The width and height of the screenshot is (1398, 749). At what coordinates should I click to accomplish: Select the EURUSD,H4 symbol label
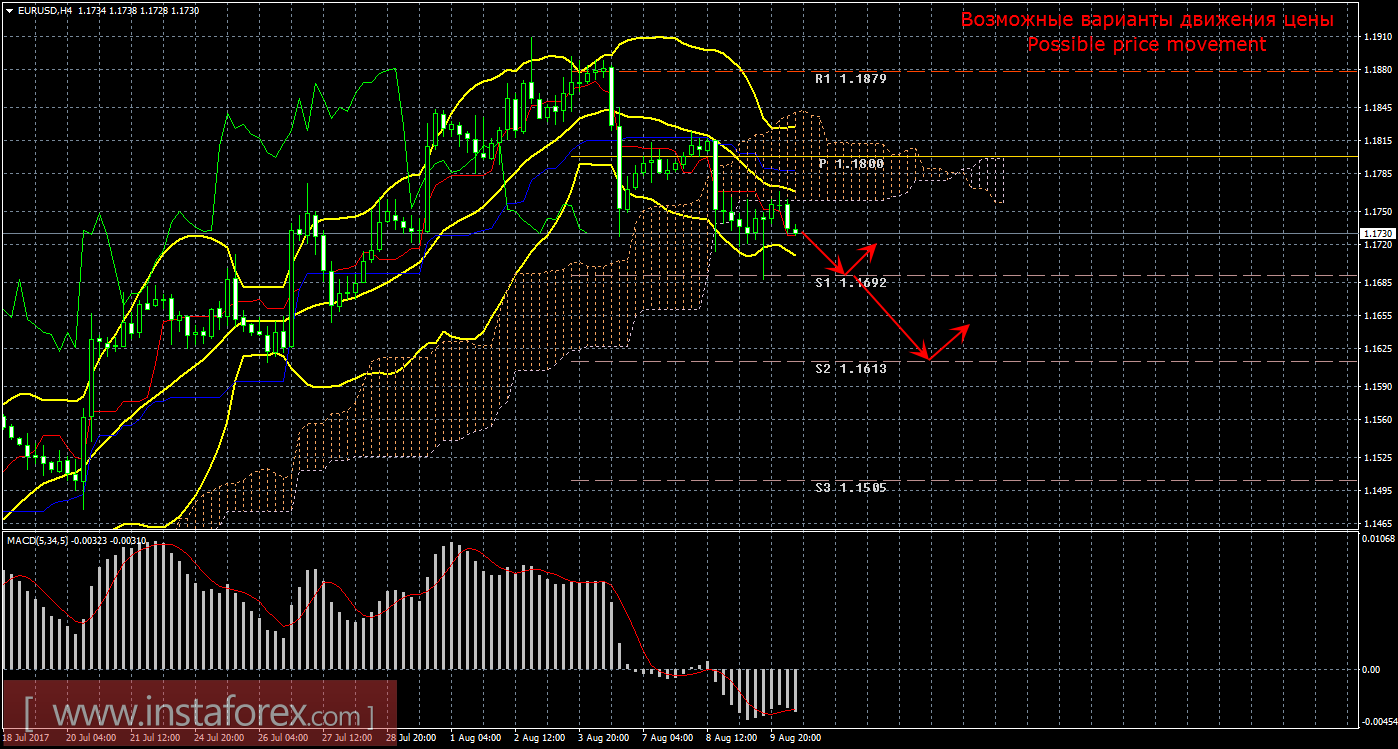(x=43, y=9)
